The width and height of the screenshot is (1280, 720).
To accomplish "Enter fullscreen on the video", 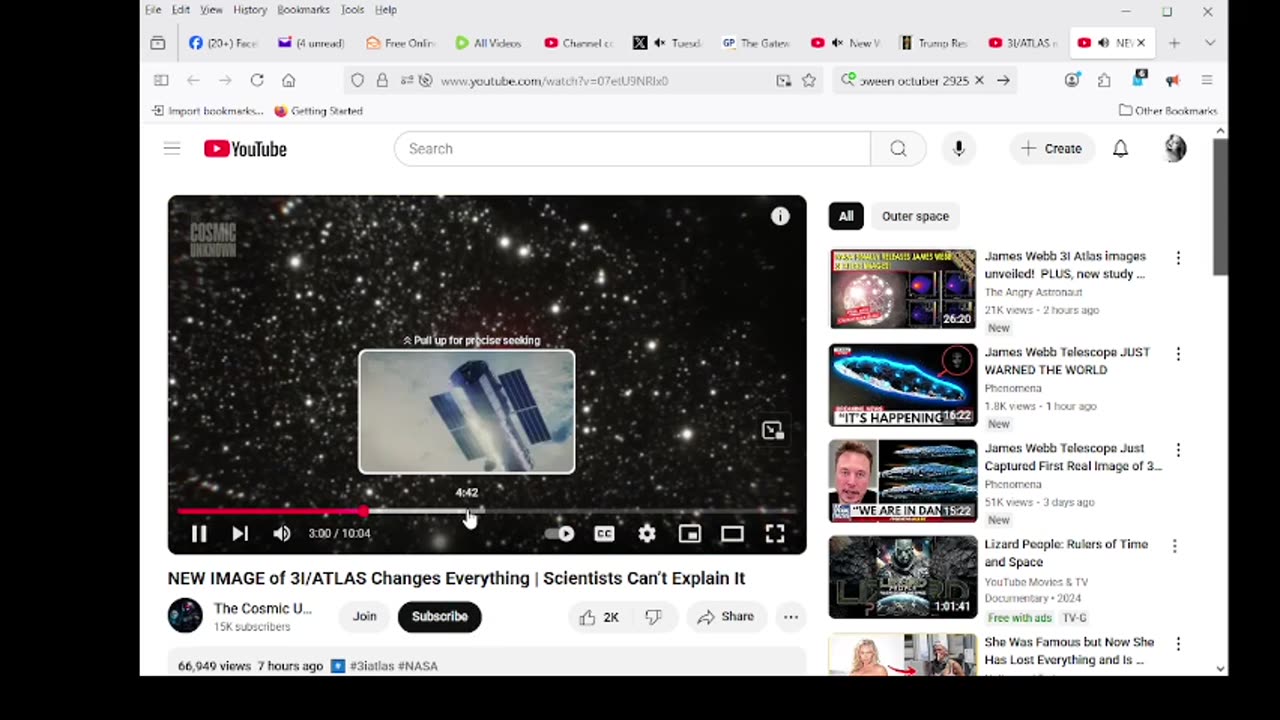I will [x=775, y=534].
